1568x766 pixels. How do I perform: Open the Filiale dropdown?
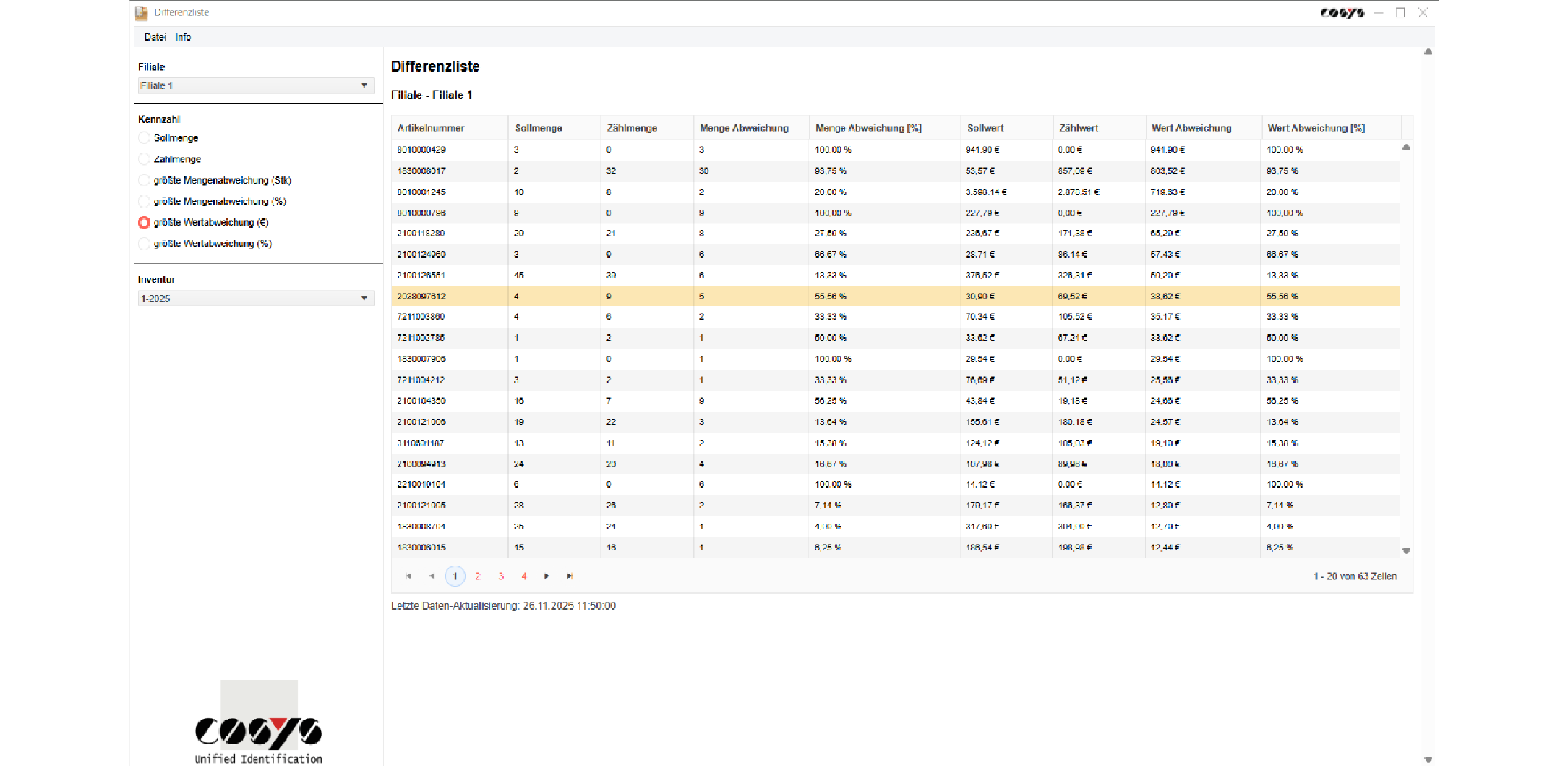click(x=256, y=86)
